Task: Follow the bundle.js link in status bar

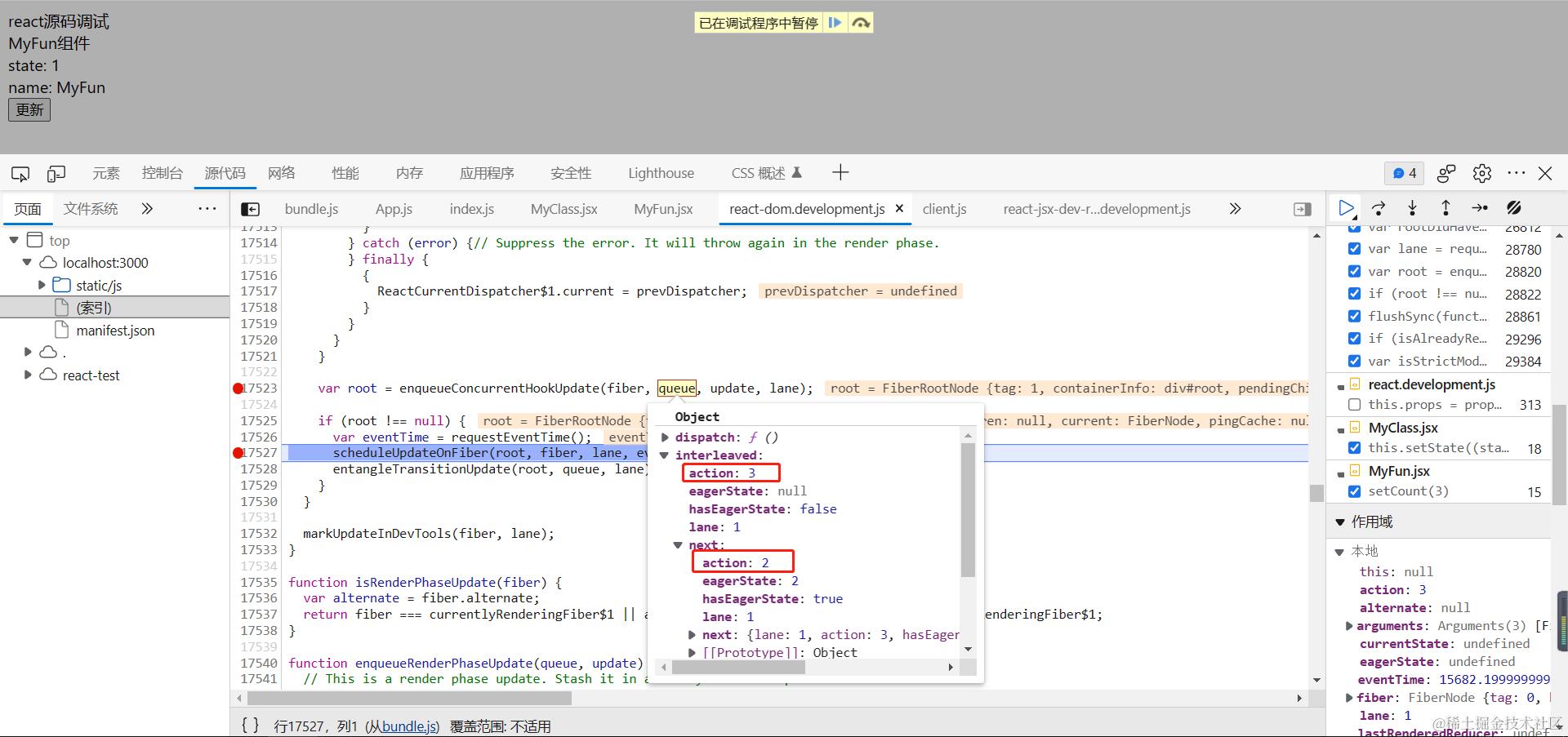Action: pyautogui.click(x=410, y=726)
